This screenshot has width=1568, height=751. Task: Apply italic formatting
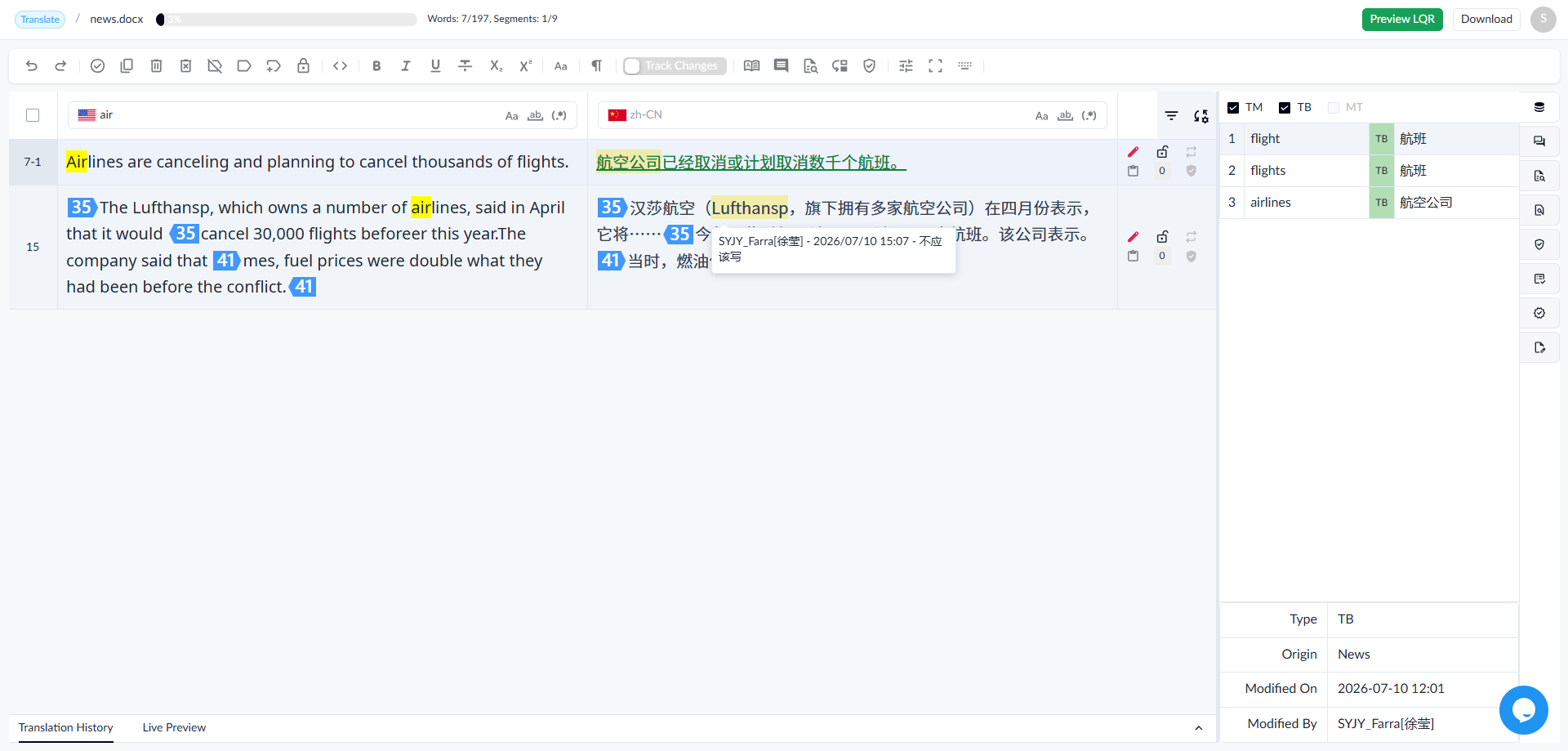pyautogui.click(x=406, y=66)
